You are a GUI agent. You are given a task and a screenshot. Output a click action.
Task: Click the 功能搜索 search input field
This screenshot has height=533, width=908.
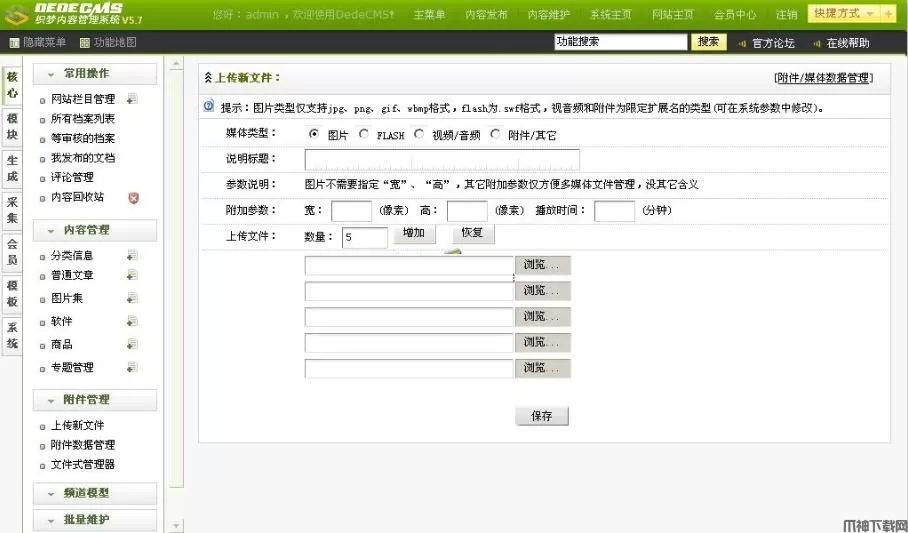(621, 42)
